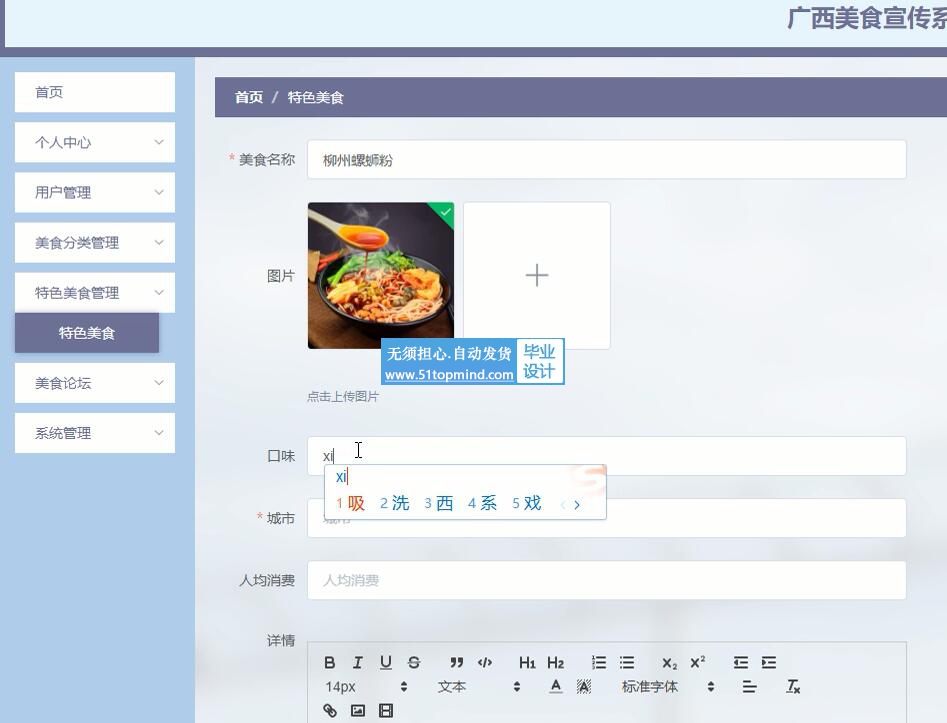Image resolution: width=947 pixels, height=723 pixels.
Task: Click the plus box to upload image
Action: [537, 276]
